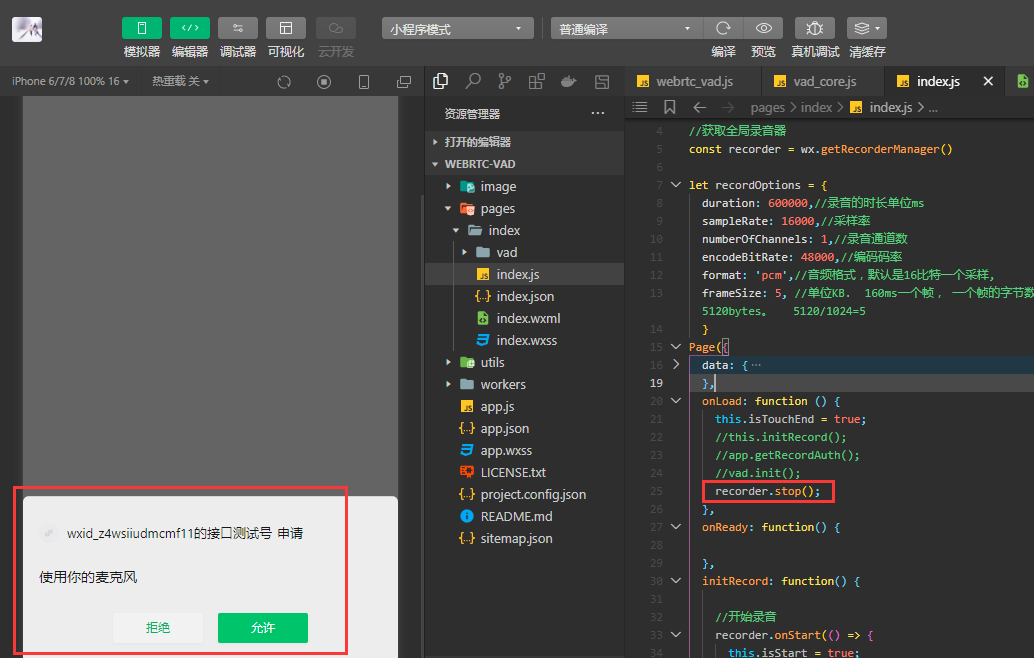Click the navigate forward arrow in the editor

[727, 107]
